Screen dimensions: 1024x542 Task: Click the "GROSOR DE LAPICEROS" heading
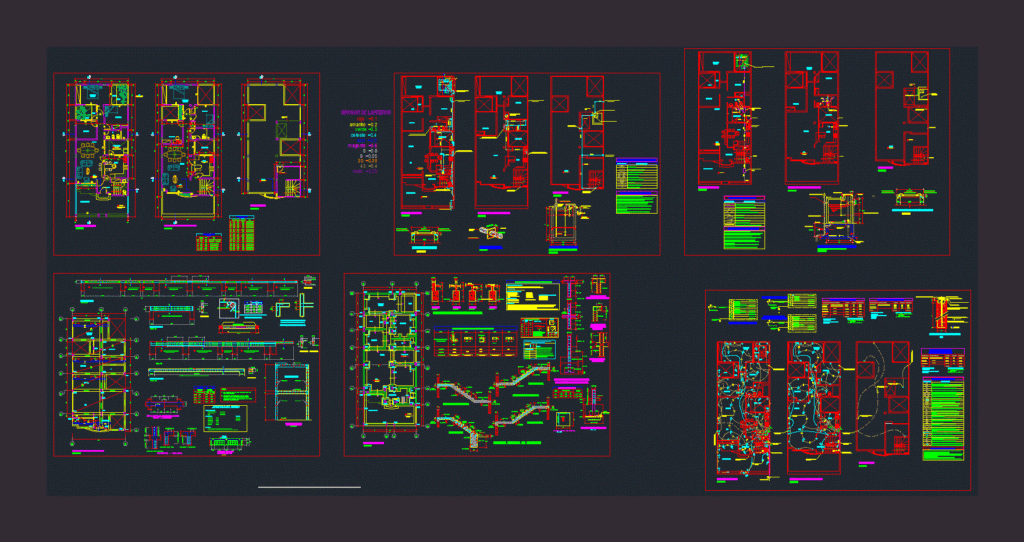point(366,112)
